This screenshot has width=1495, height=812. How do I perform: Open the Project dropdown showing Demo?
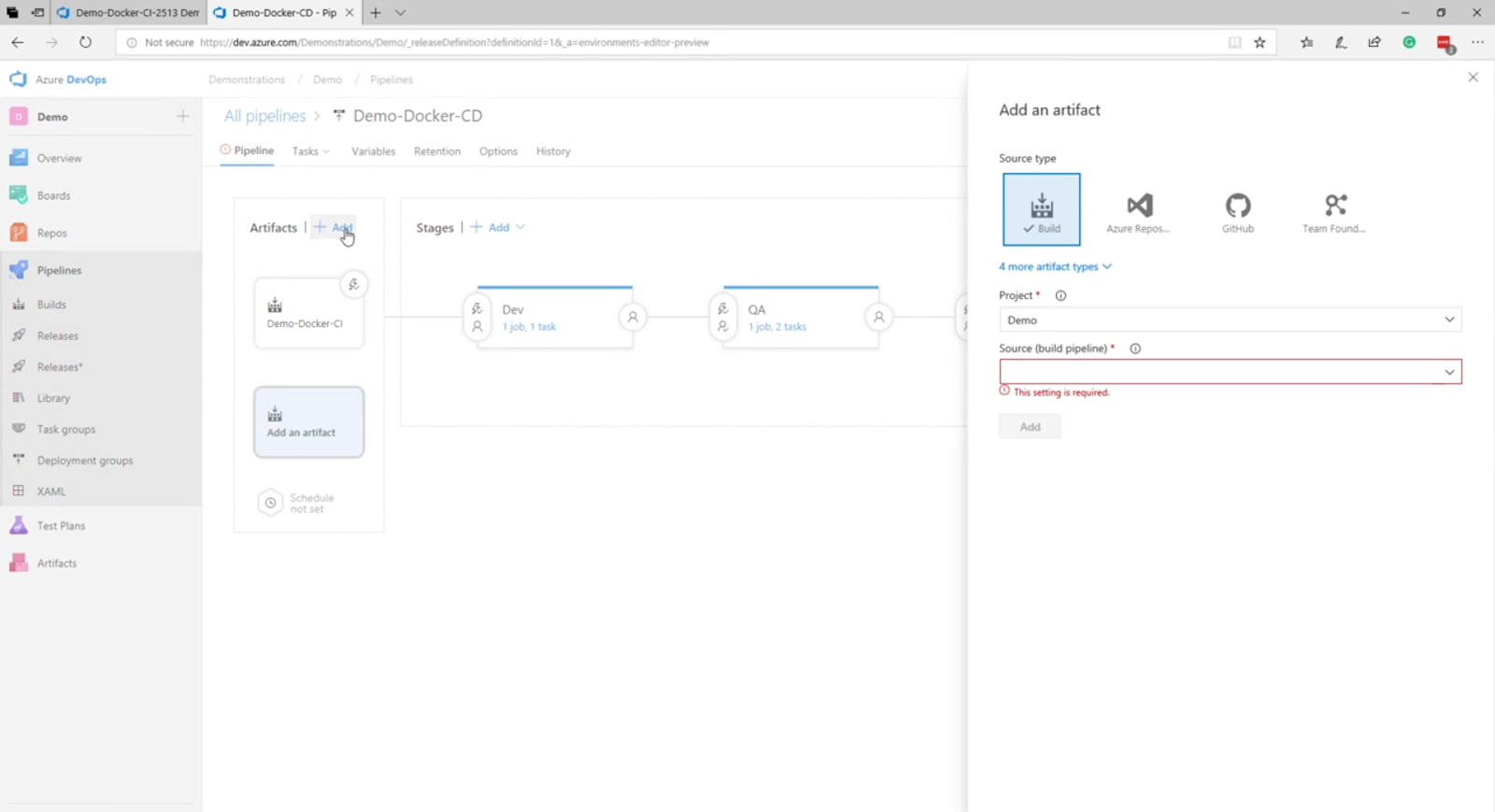tap(1230, 320)
